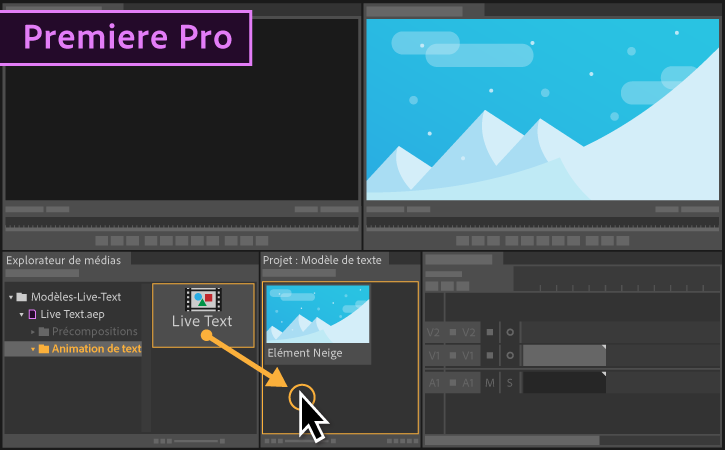Click the media browser thumbnail zoom slider
Screen dimensions: 725x450
coord(196,441)
